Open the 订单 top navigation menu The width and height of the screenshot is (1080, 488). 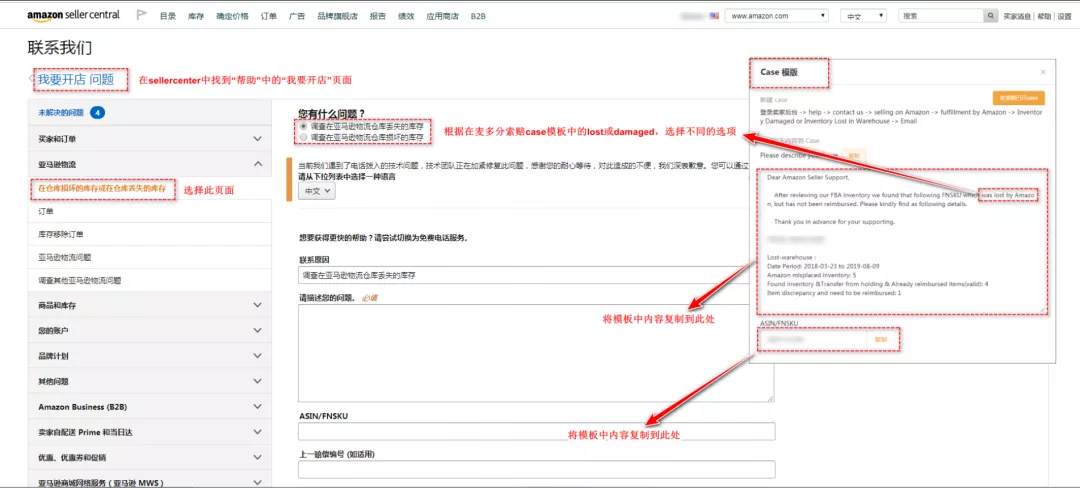[269, 16]
